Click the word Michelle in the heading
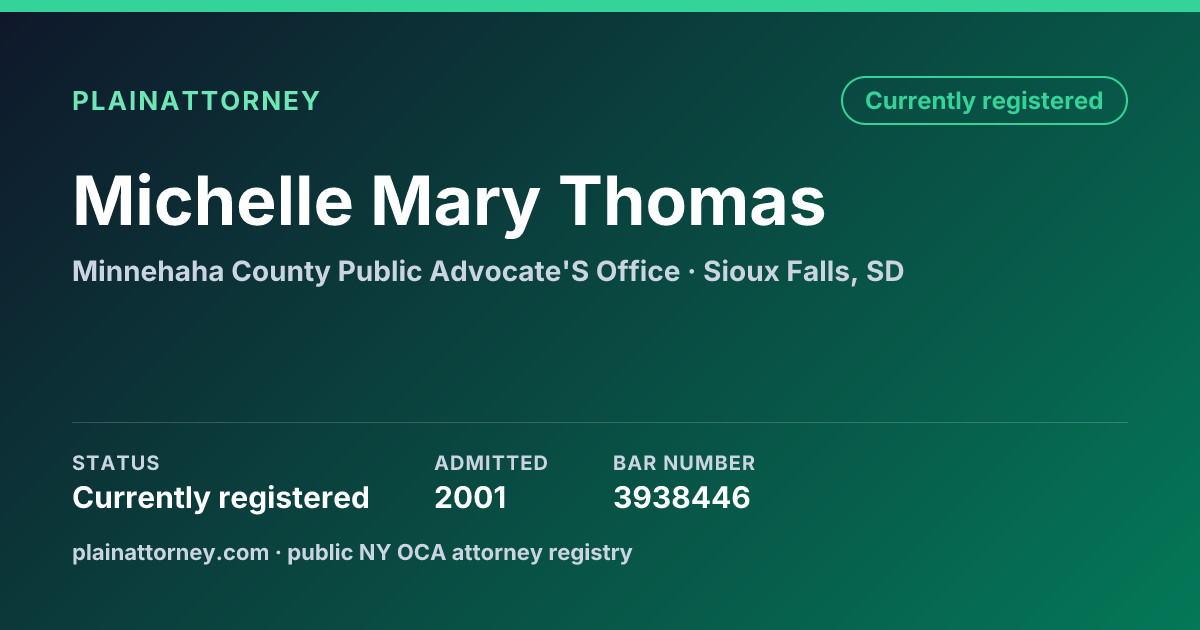The image size is (1200, 630). pyautogui.click(x=213, y=201)
